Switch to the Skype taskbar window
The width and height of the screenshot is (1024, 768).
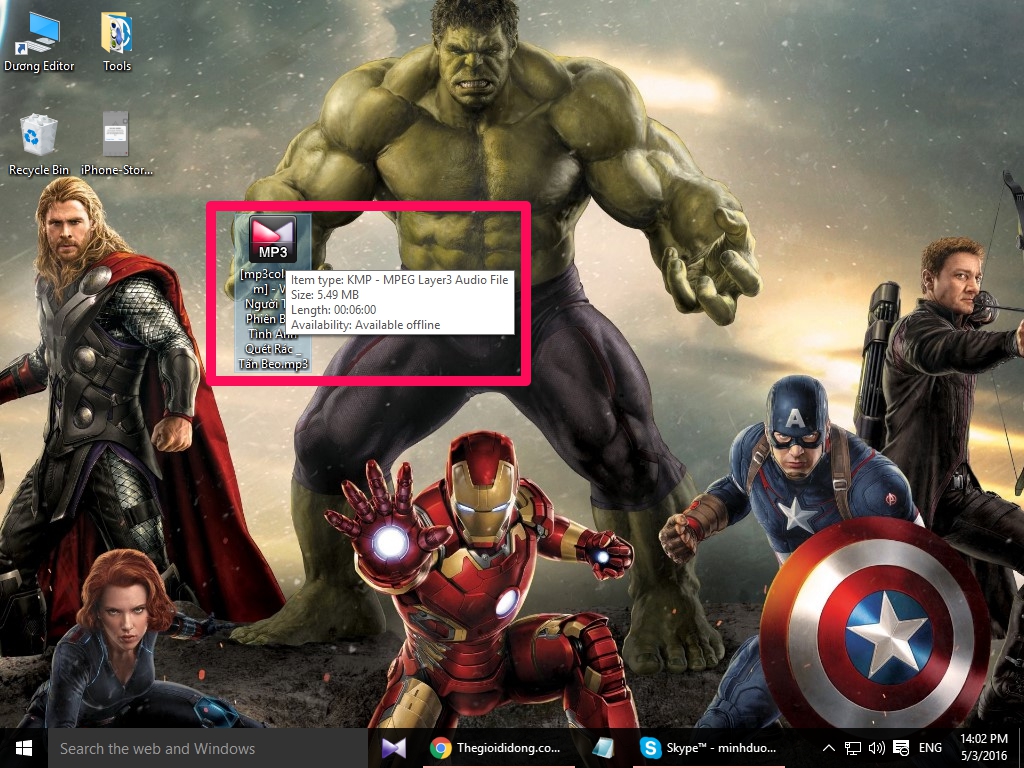tap(711, 748)
